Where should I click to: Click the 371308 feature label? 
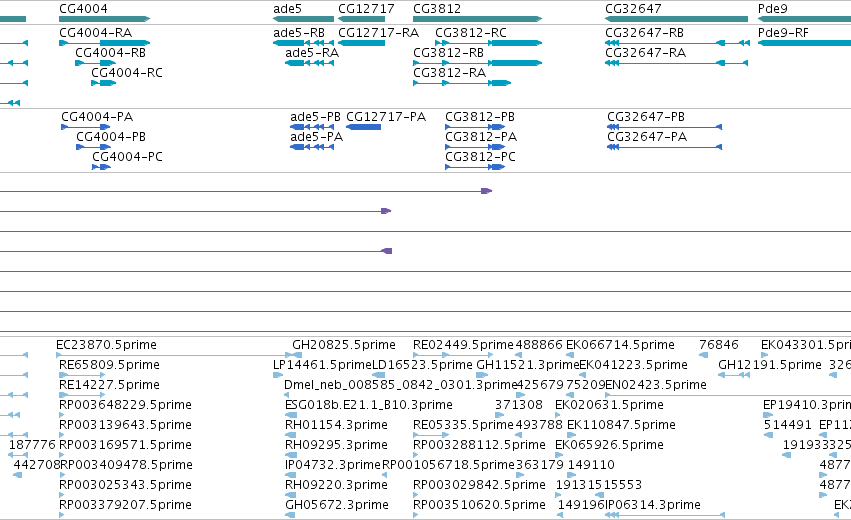pyautogui.click(x=518, y=405)
